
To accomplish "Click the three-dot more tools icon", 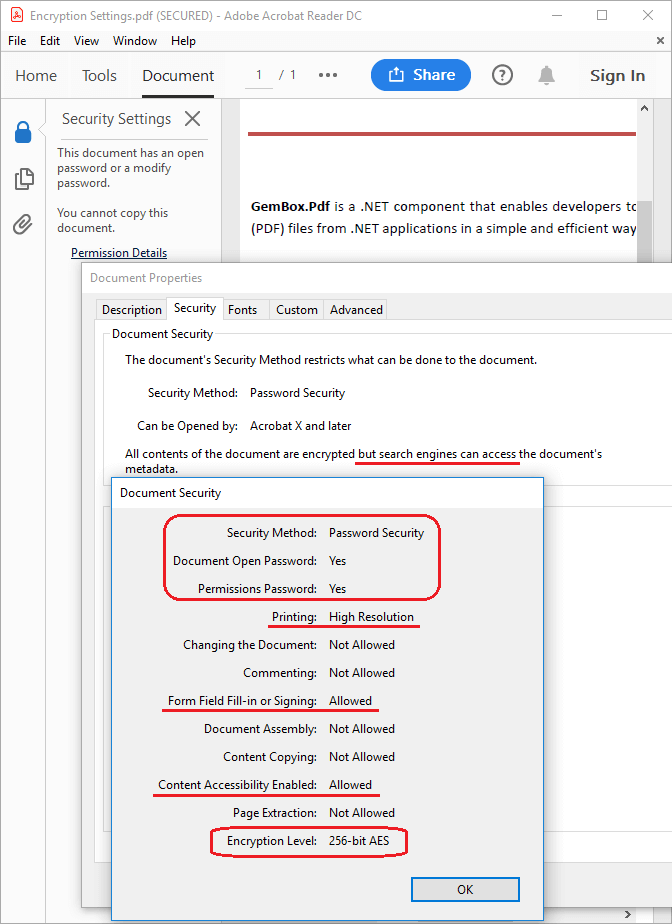I will point(328,75).
